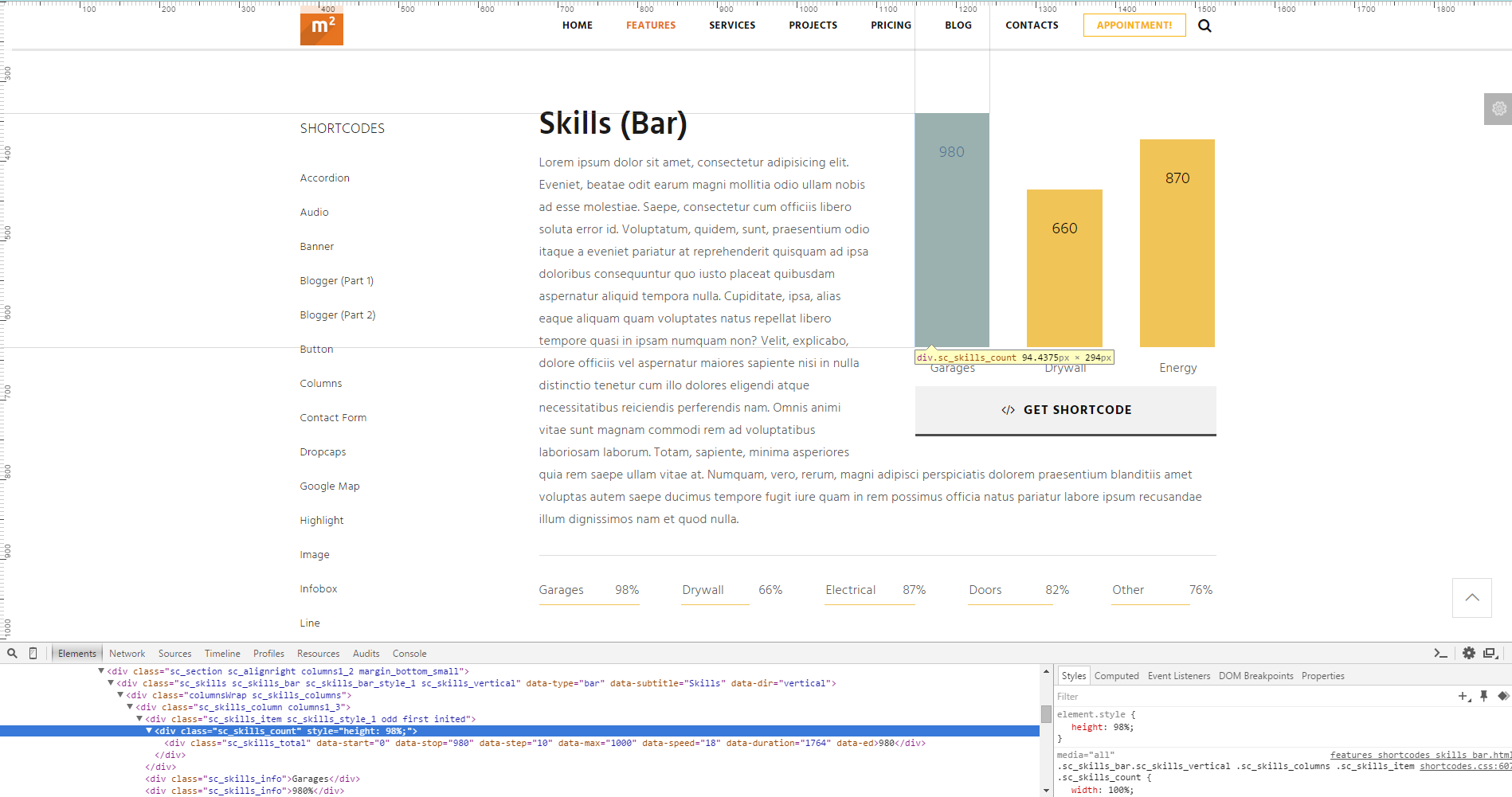
Task: Collapse the sc_section sc_alignright div node
Action: point(101,671)
